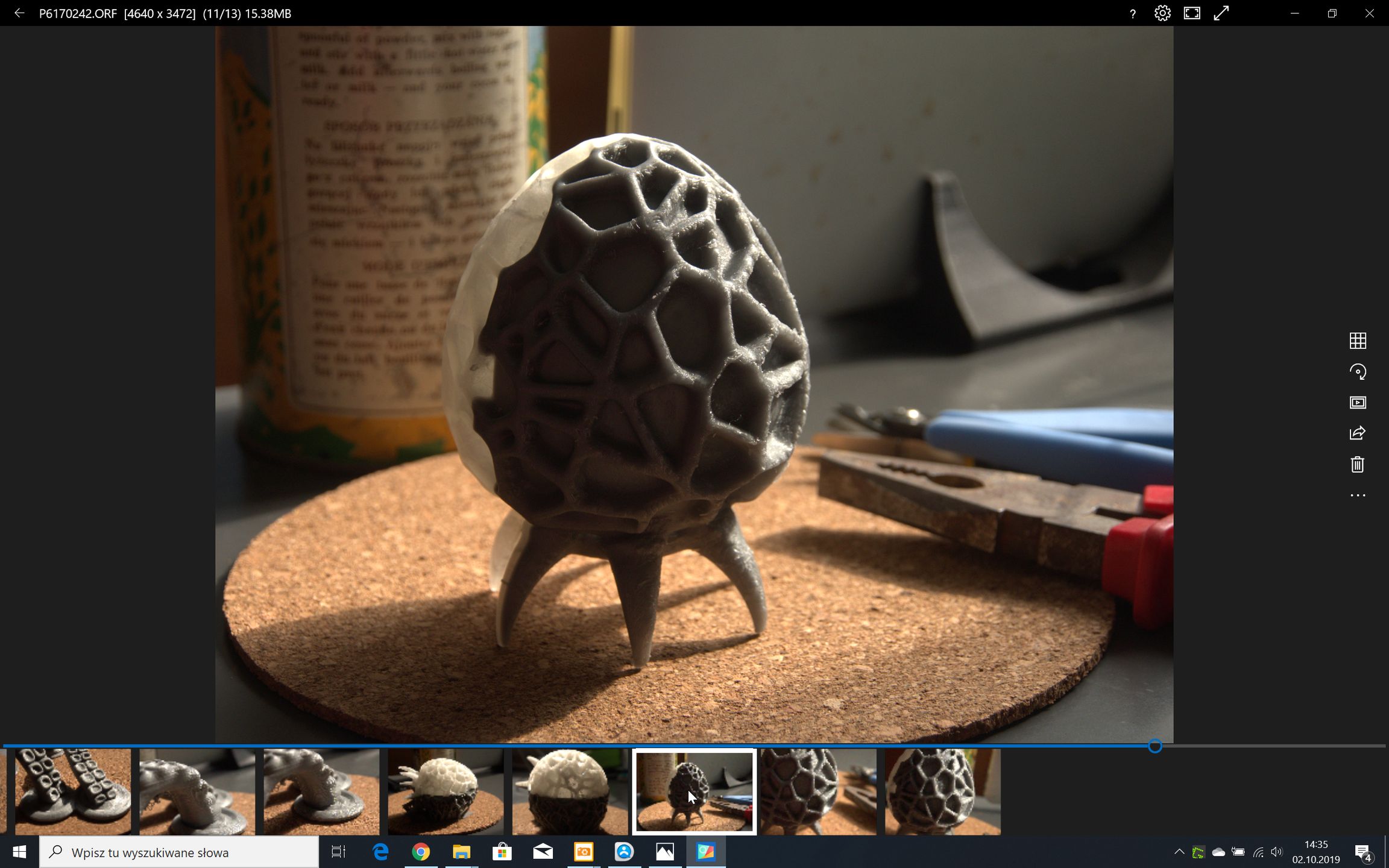Open the last dark lattice egg thumbnail

[x=942, y=791]
